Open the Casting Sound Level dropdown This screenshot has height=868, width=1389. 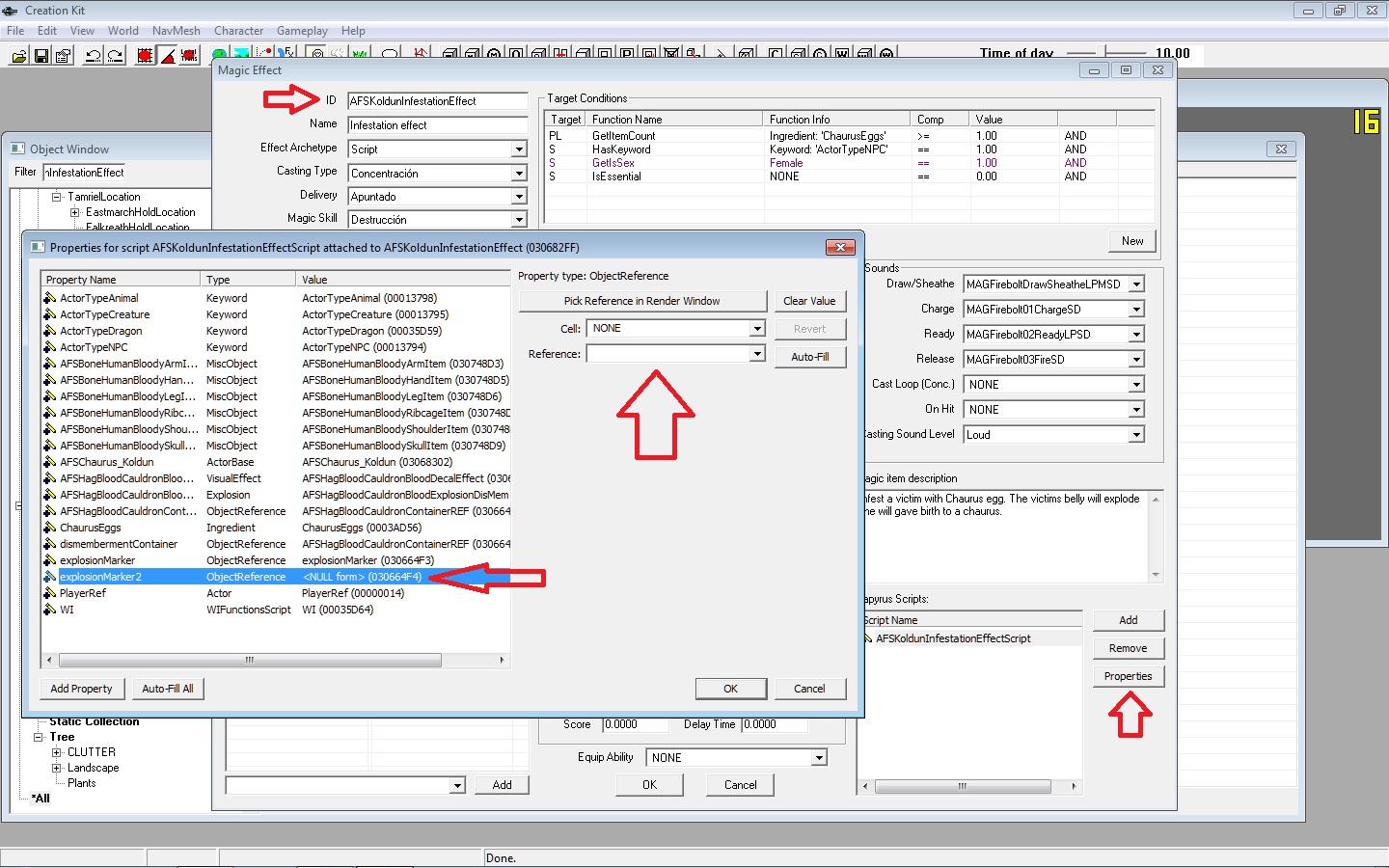[1136, 435]
